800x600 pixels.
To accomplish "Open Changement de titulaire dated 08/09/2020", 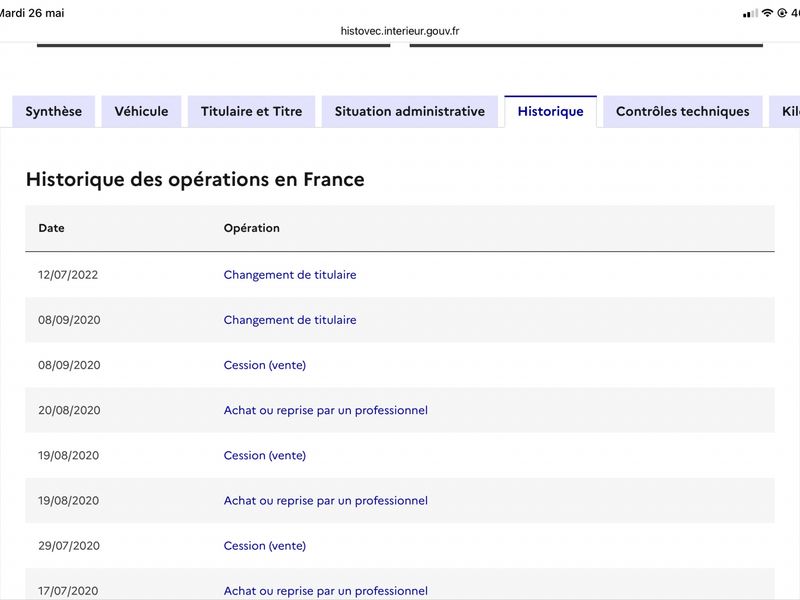I will point(290,320).
